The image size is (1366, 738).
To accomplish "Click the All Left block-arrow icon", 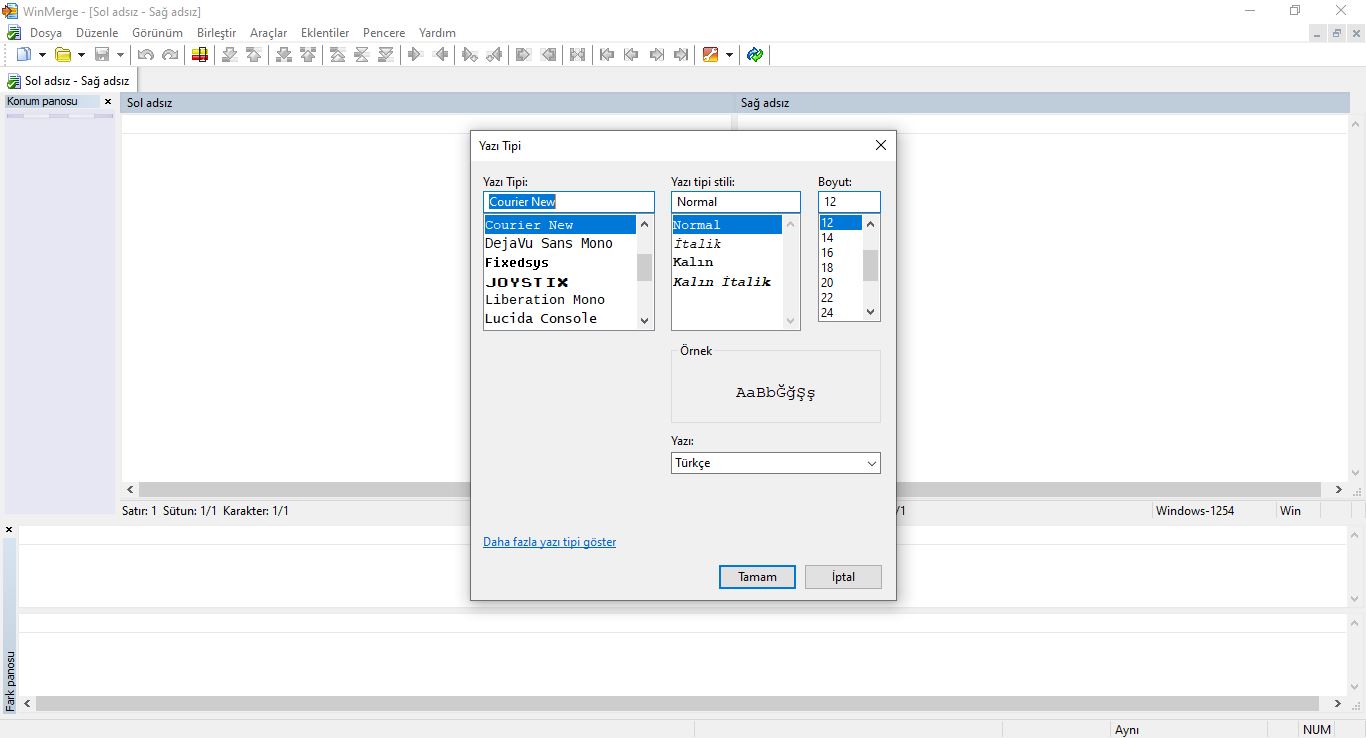I will pyautogui.click(x=548, y=55).
